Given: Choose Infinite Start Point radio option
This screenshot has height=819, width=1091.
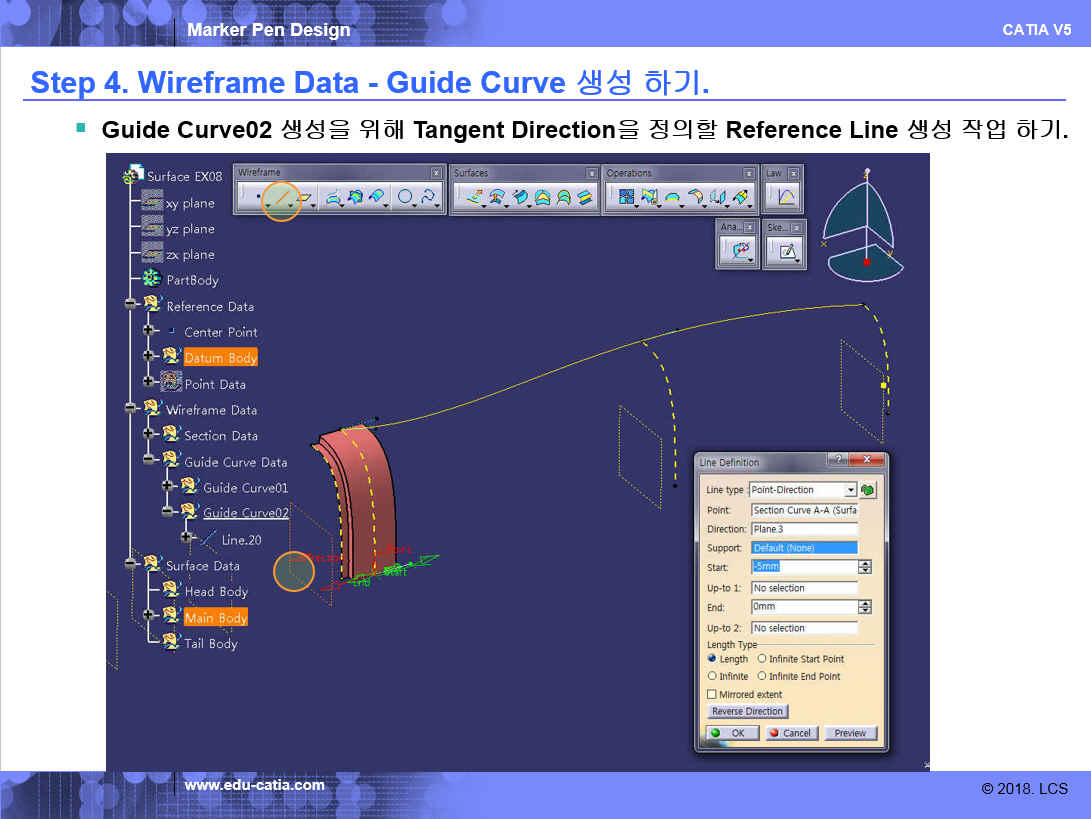Looking at the screenshot, I should point(763,659).
